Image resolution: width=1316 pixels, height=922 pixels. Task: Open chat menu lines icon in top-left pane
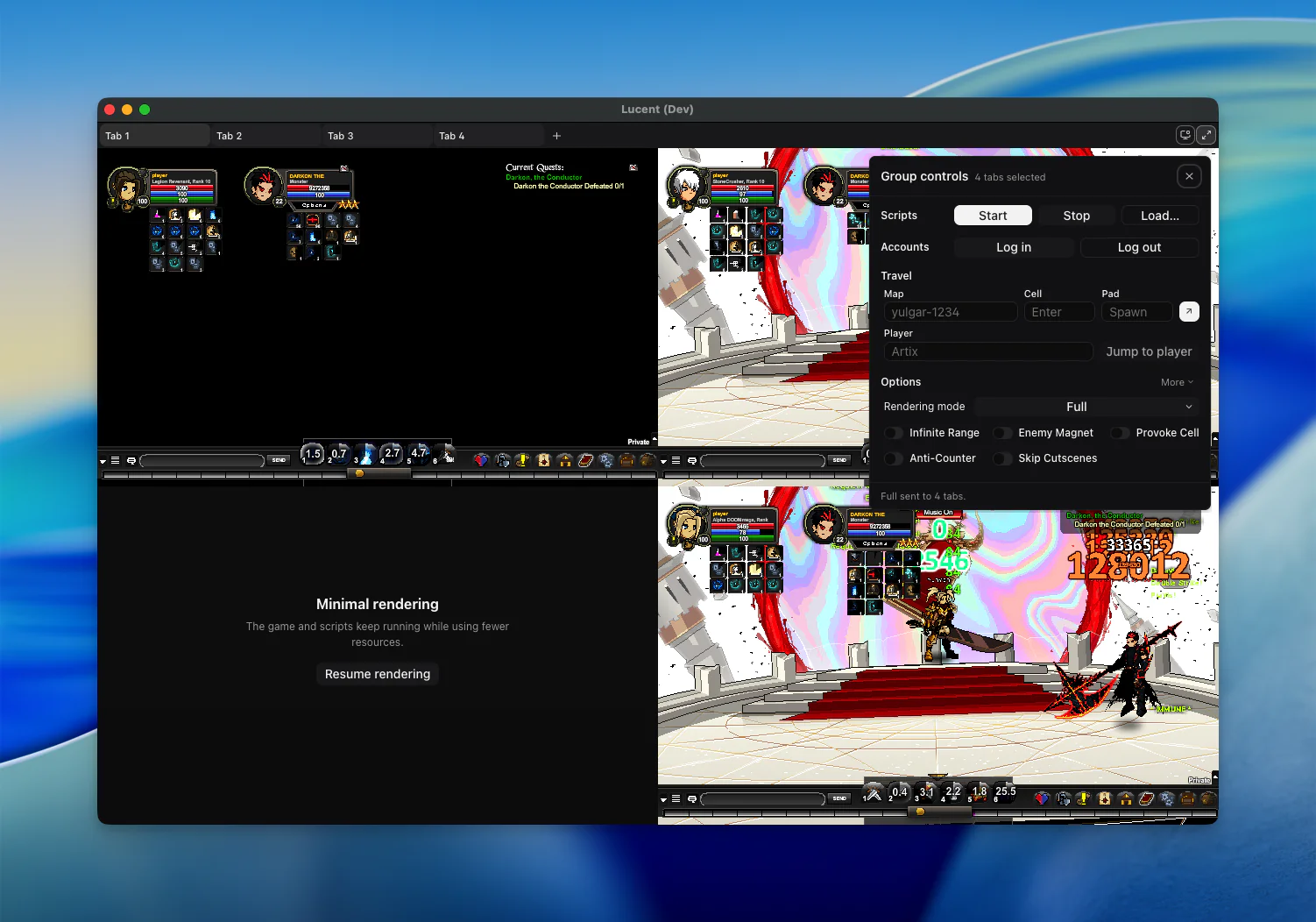click(x=115, y=460)
